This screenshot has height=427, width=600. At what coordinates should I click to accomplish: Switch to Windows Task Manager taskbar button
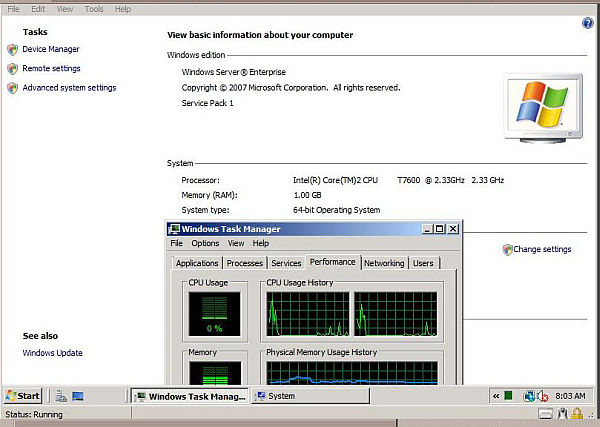[190, 396]
